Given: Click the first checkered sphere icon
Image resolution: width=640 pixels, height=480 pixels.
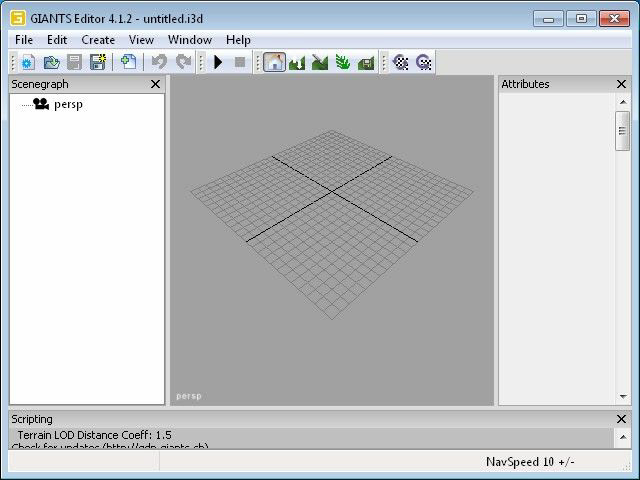Looking at the screenshot, I should point(400,62).
